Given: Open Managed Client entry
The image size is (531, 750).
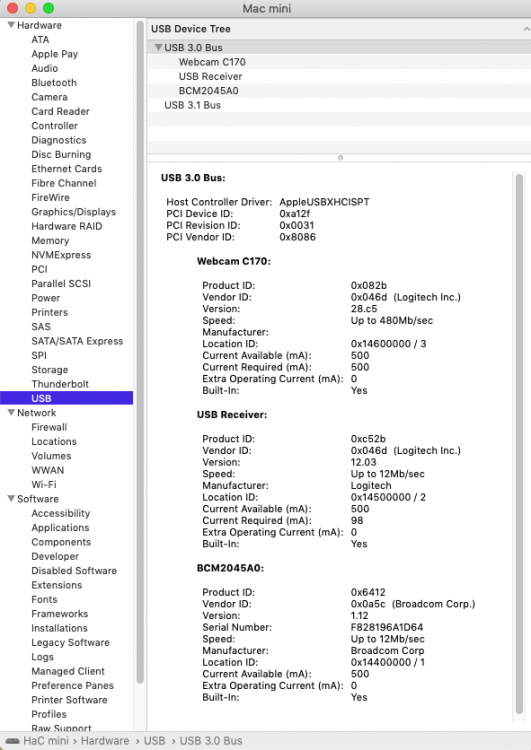Looking at the screenshot, I should point(68,671).
